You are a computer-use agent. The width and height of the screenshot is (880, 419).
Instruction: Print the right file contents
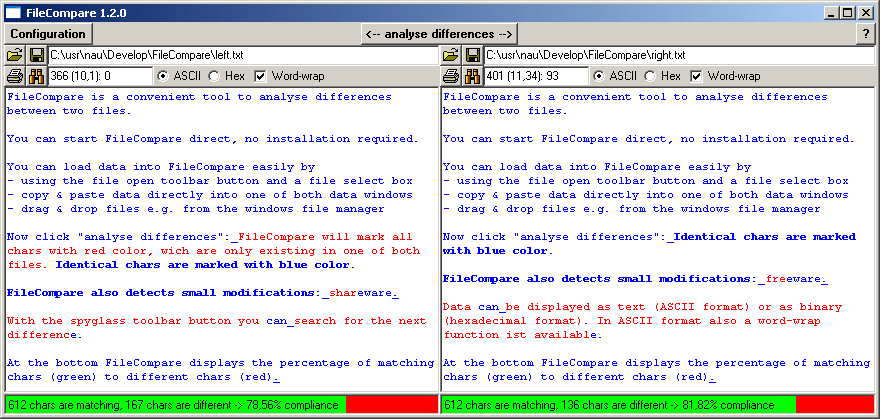tap(451, 75)
